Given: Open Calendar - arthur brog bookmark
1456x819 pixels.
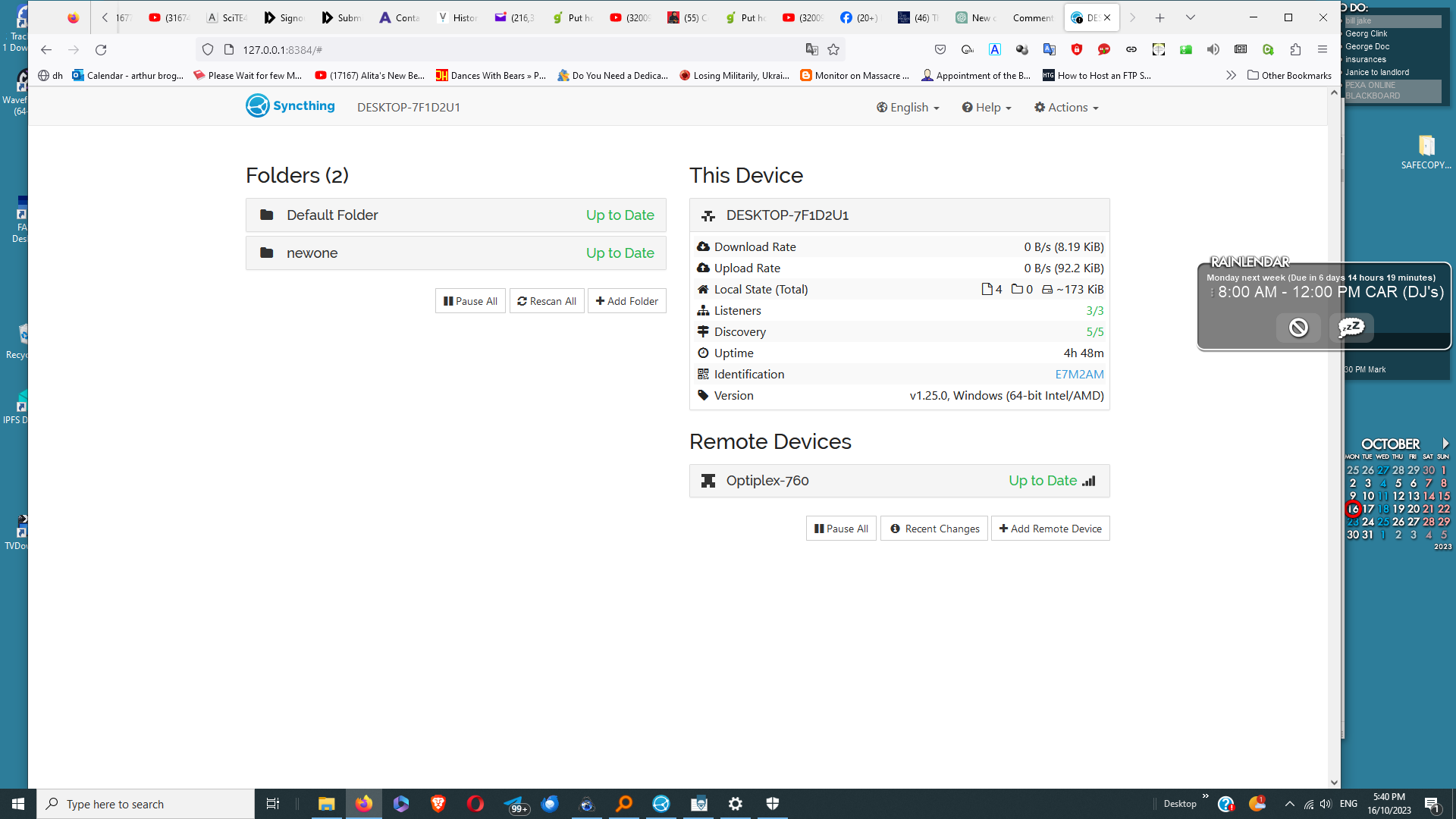Looking at the screenshot, I should (x=127, y=76).
